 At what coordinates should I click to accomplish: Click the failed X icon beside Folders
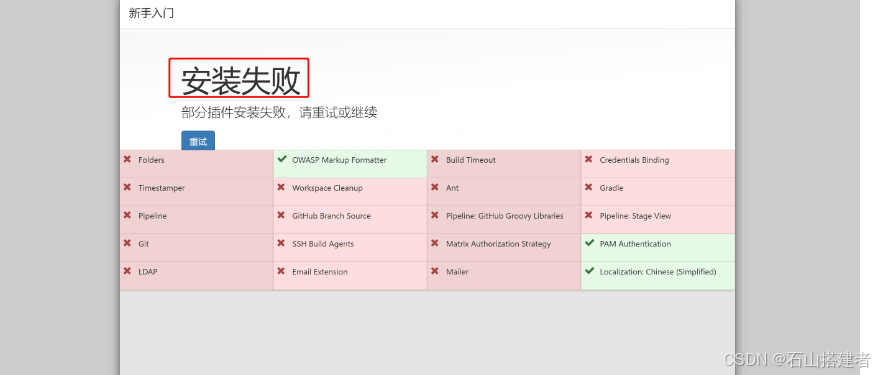[127, 160]
